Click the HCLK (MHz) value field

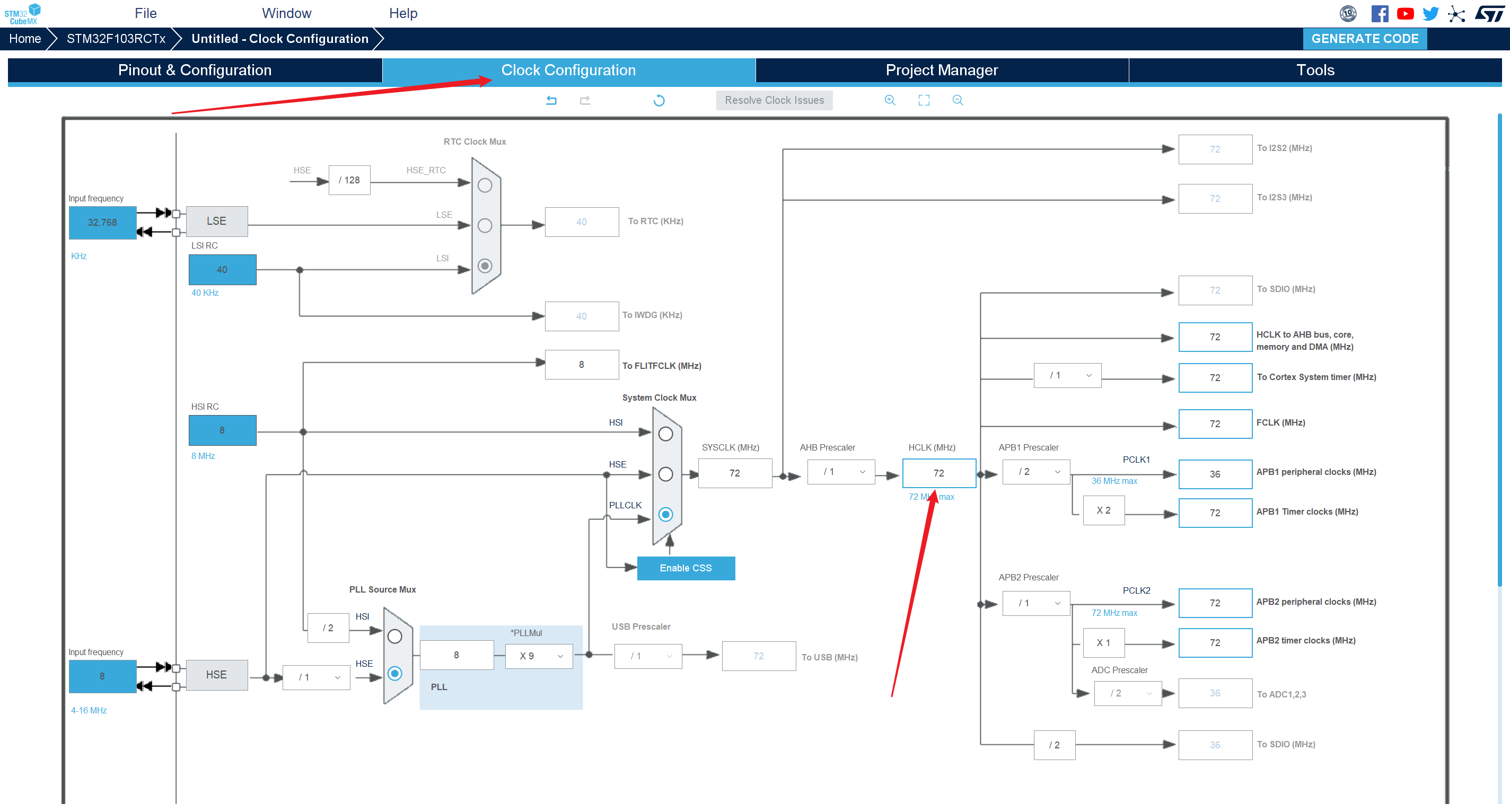[x=938, y=473]
